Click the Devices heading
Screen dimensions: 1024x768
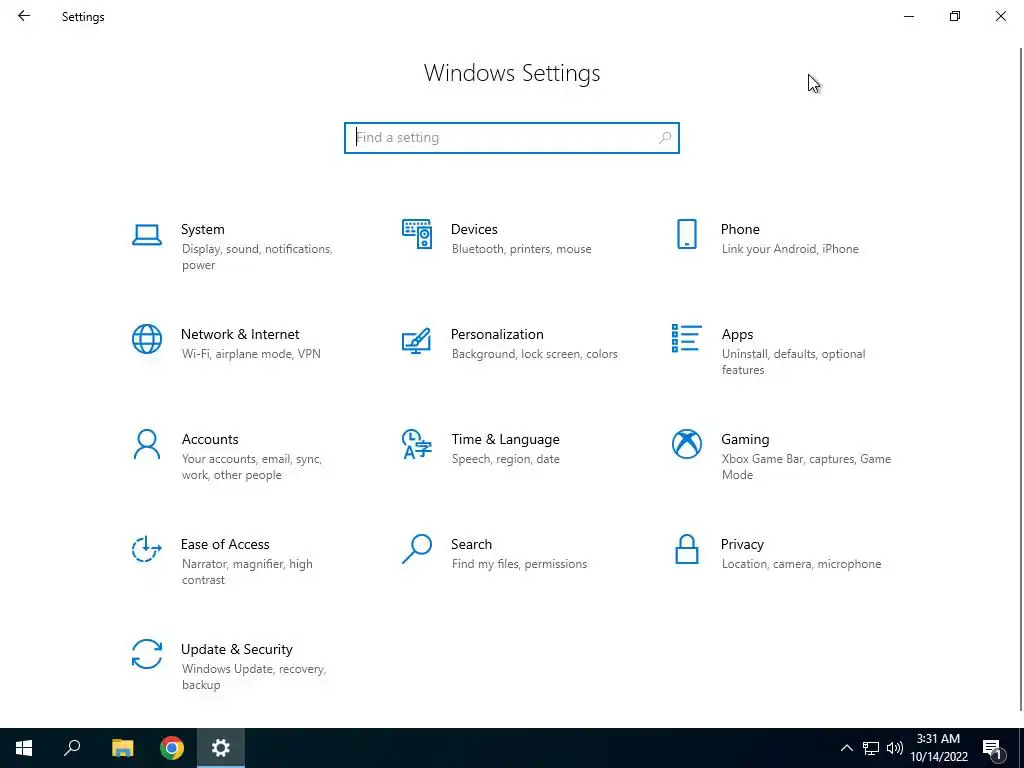474,229
